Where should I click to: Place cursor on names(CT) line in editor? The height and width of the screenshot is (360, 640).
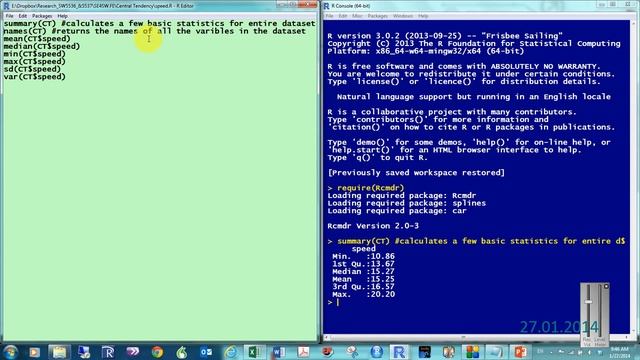(155, 31)
